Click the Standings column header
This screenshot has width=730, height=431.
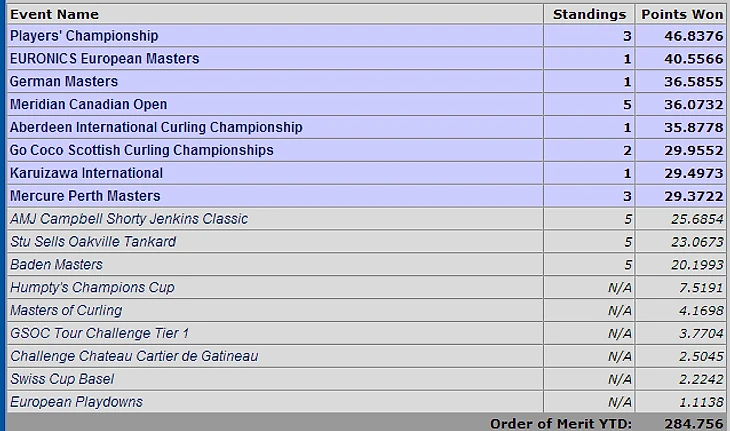point(589,14)
